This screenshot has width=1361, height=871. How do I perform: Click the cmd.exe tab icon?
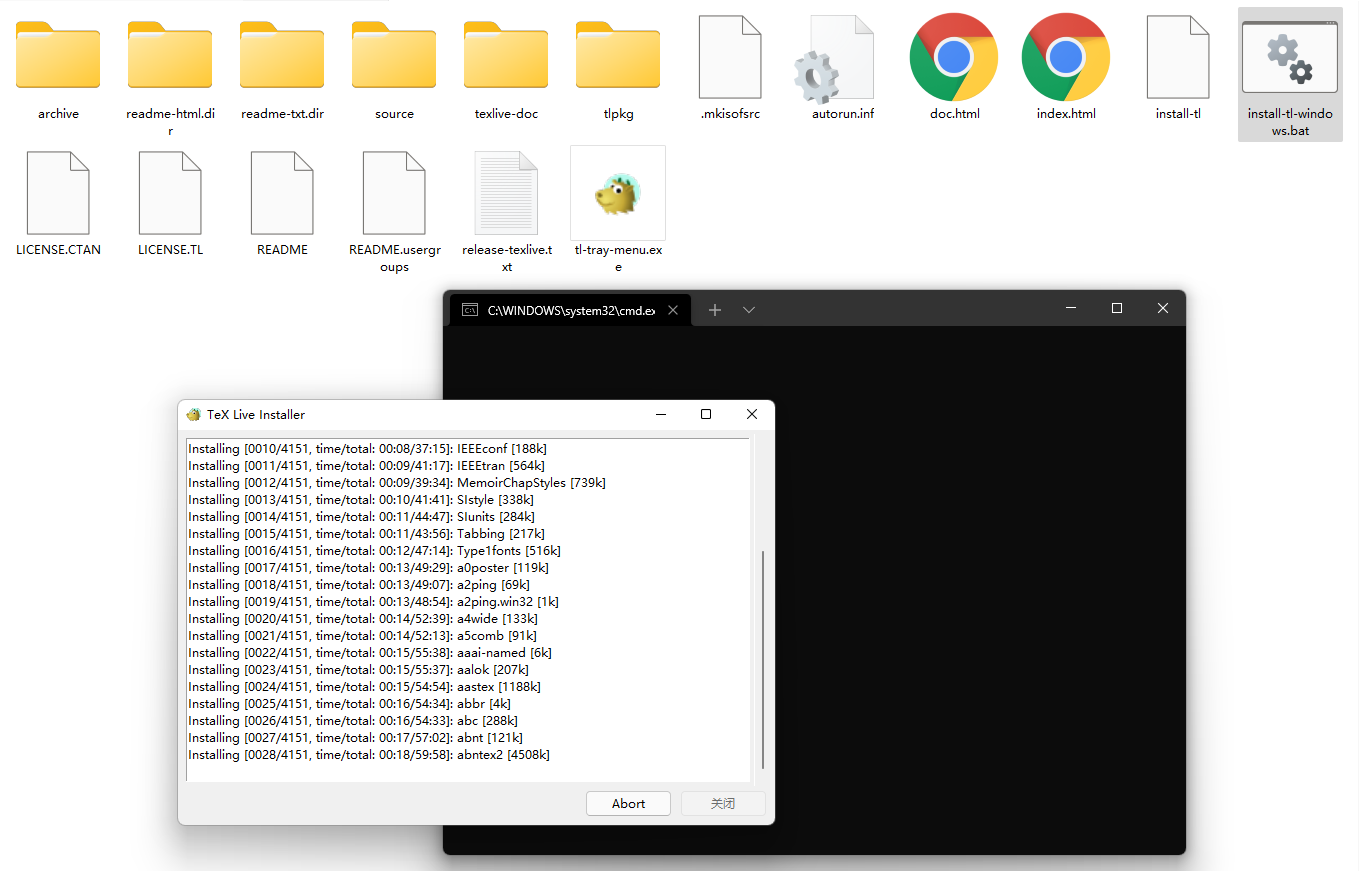469,310
